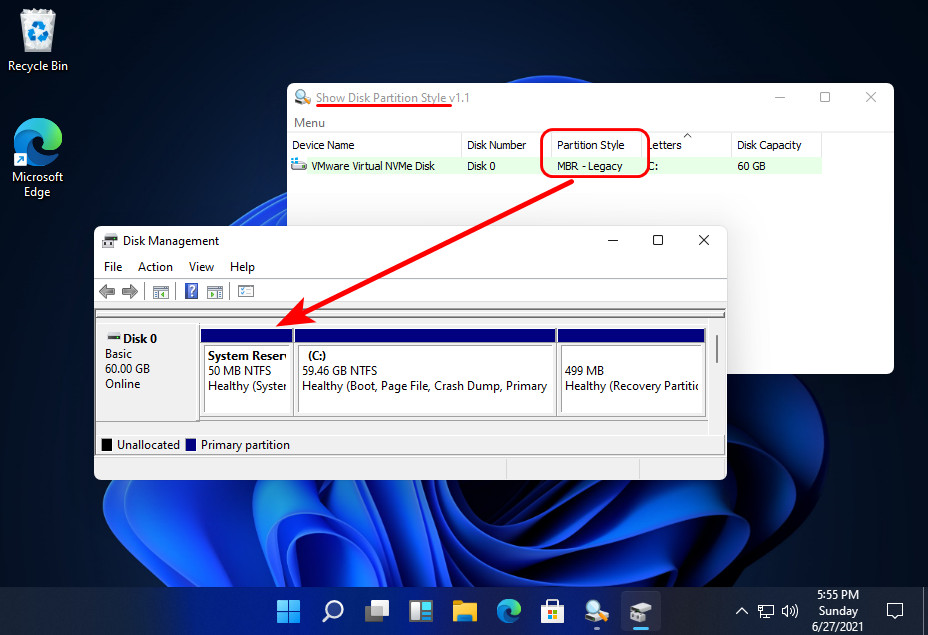Screen dimensions: 928x635
Task: Open Disk Management from its taskbar icon
Action: [641, 611]
